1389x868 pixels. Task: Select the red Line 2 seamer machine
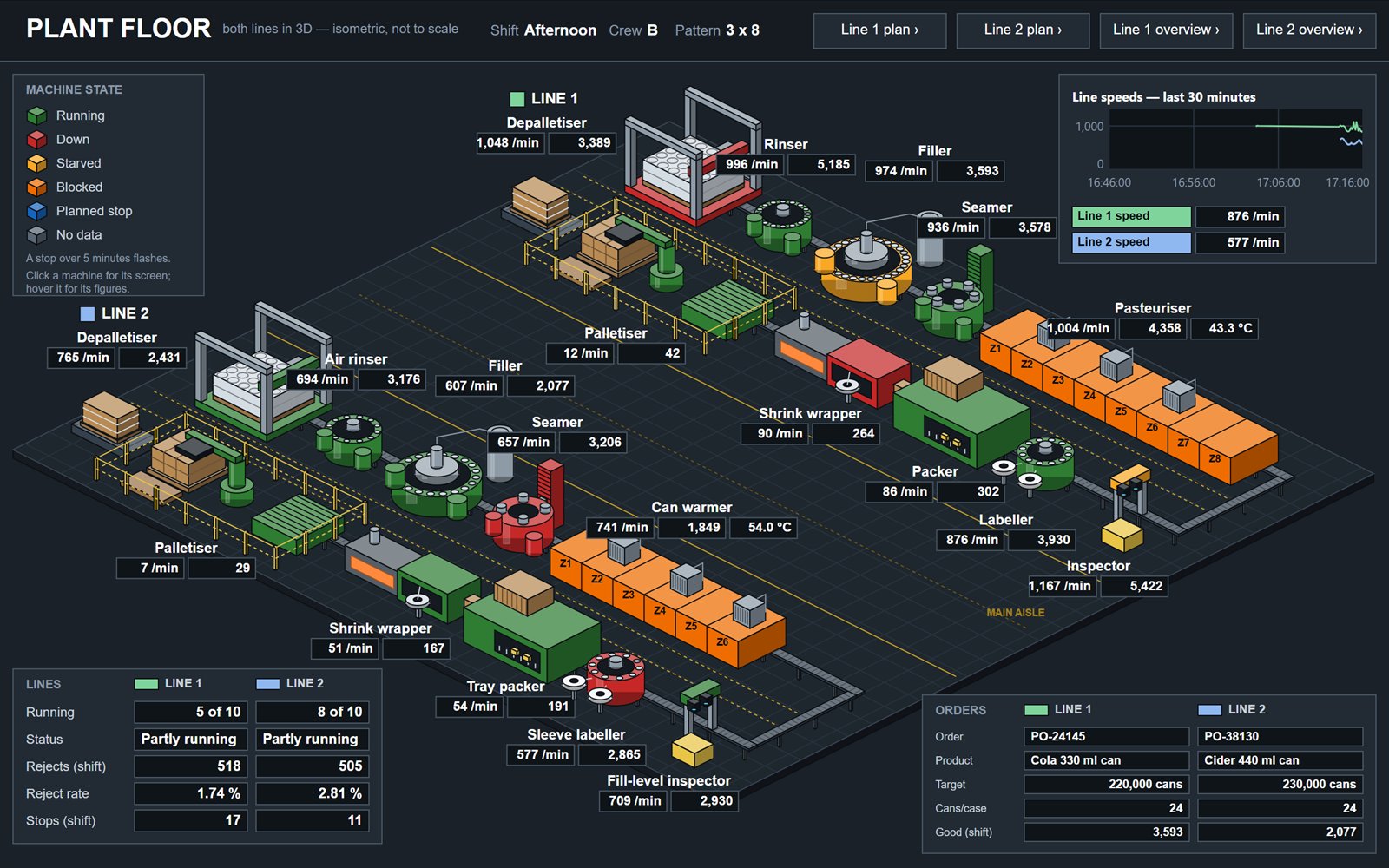click(x=521, y=521)
